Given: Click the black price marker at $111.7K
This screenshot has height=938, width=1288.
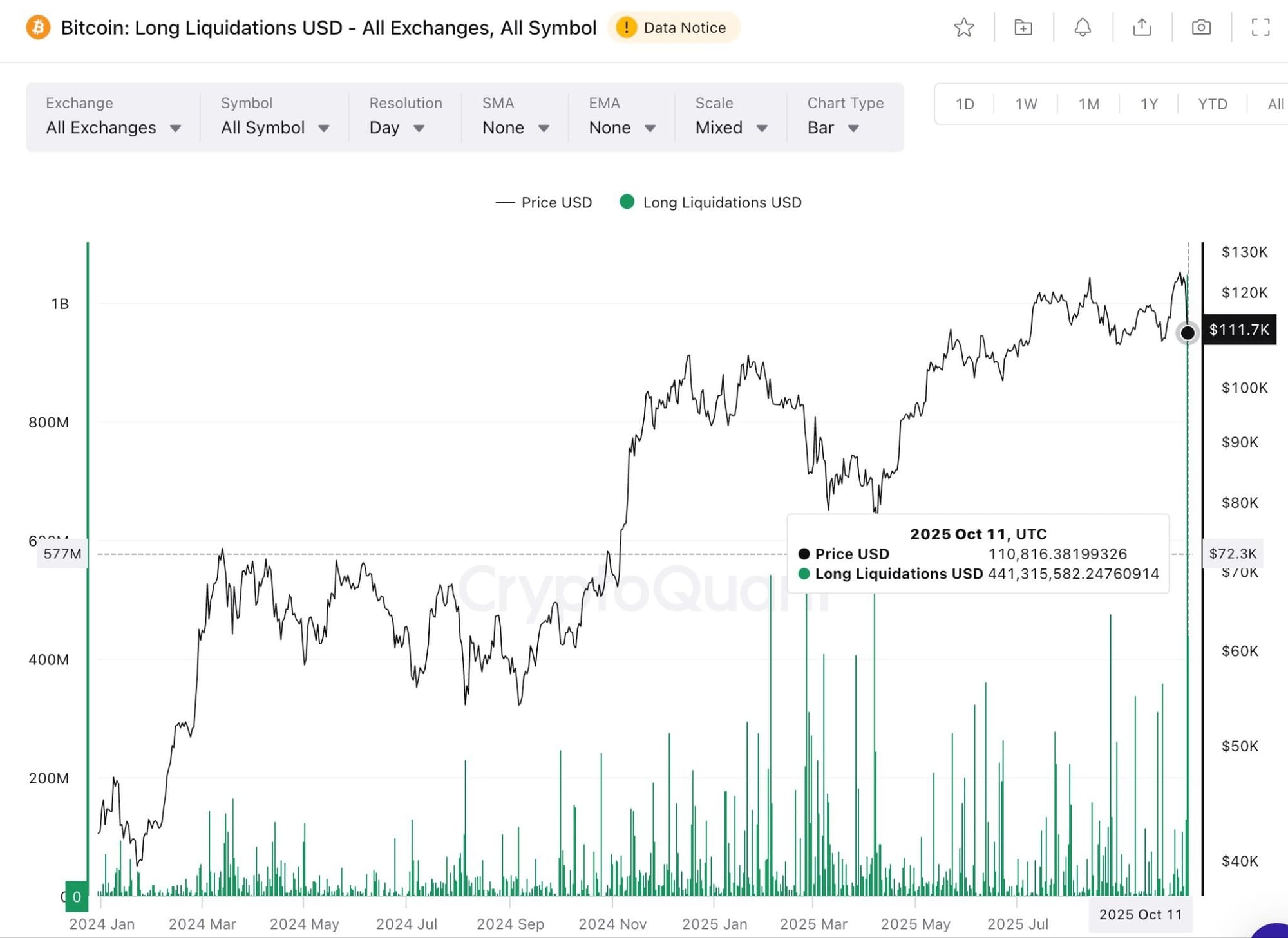Looking at the screenshot, I should pyautogui.click(x=1187, y=333).
